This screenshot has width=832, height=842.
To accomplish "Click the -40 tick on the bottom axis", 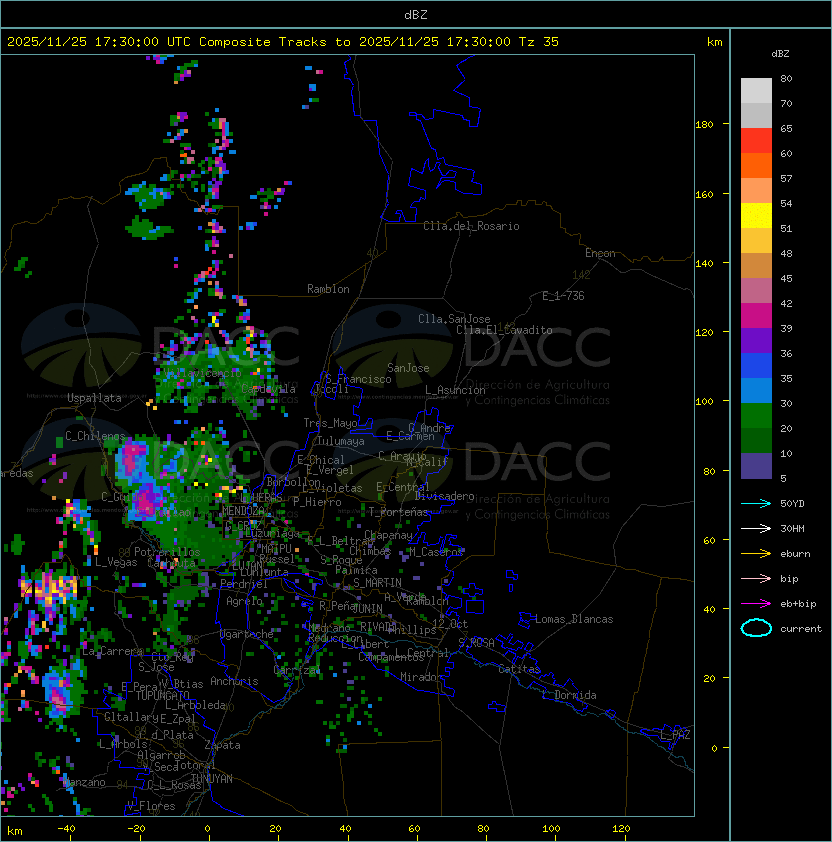I will [66, 829].
